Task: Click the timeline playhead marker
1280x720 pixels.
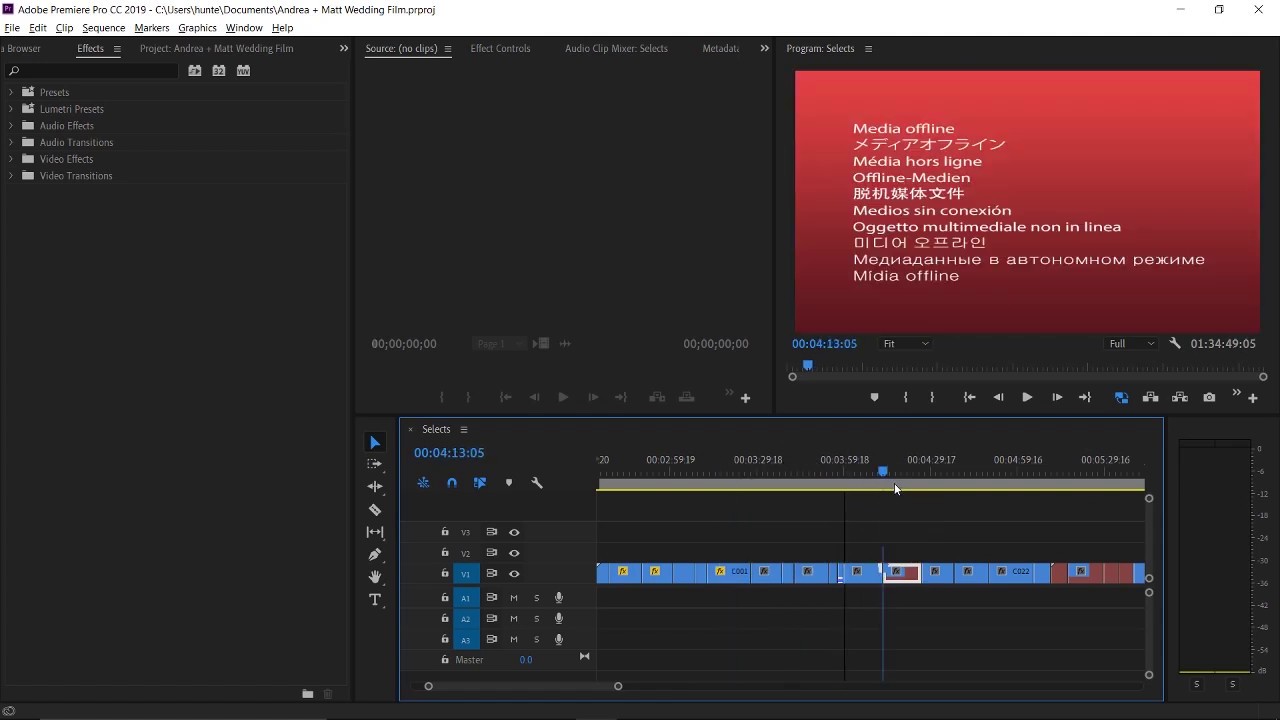Action: pyautogui.click(x=883, y=470)
